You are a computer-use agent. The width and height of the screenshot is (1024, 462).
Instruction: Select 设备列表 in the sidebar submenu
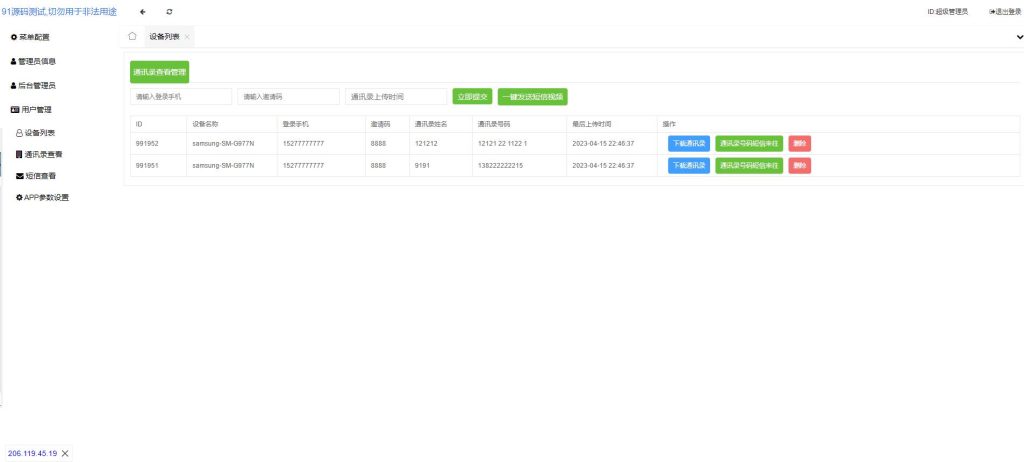pyautogui.click(x=36, y=133)
